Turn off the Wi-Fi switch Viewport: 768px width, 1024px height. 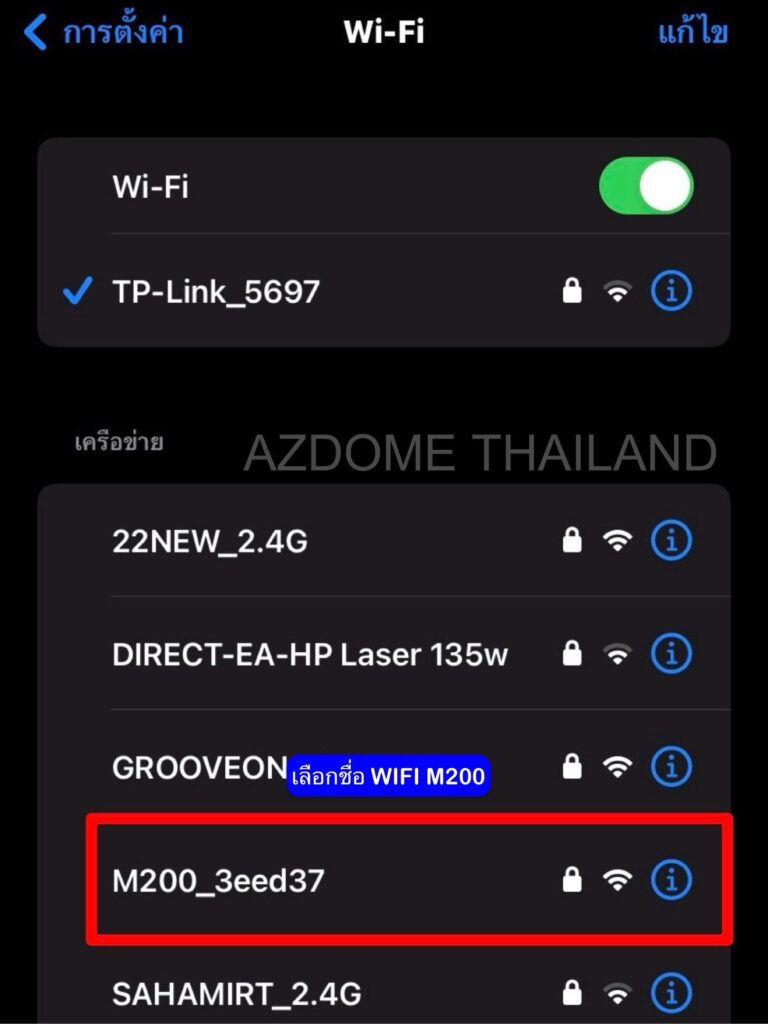click(646, 185)
